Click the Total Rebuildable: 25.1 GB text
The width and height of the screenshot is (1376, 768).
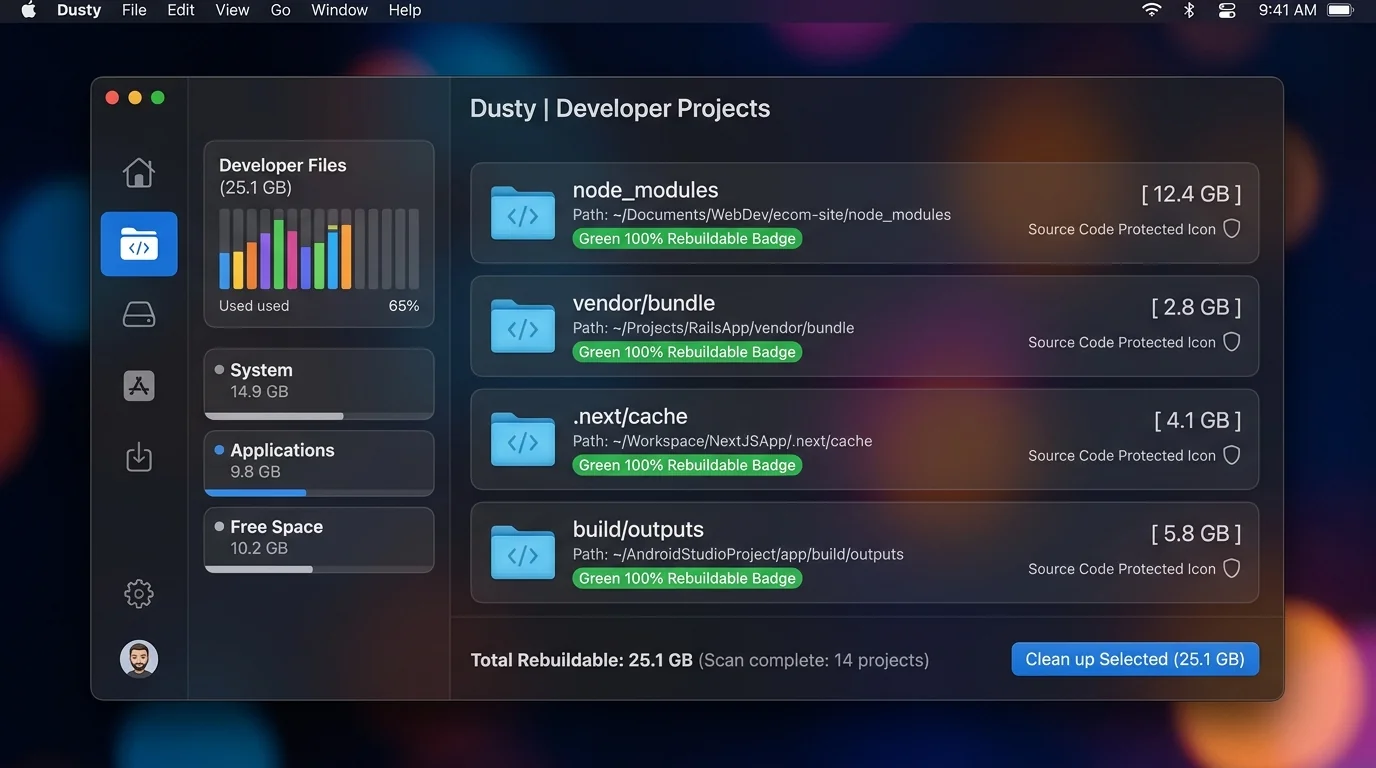pyautogui.click(x=582, y=660)
